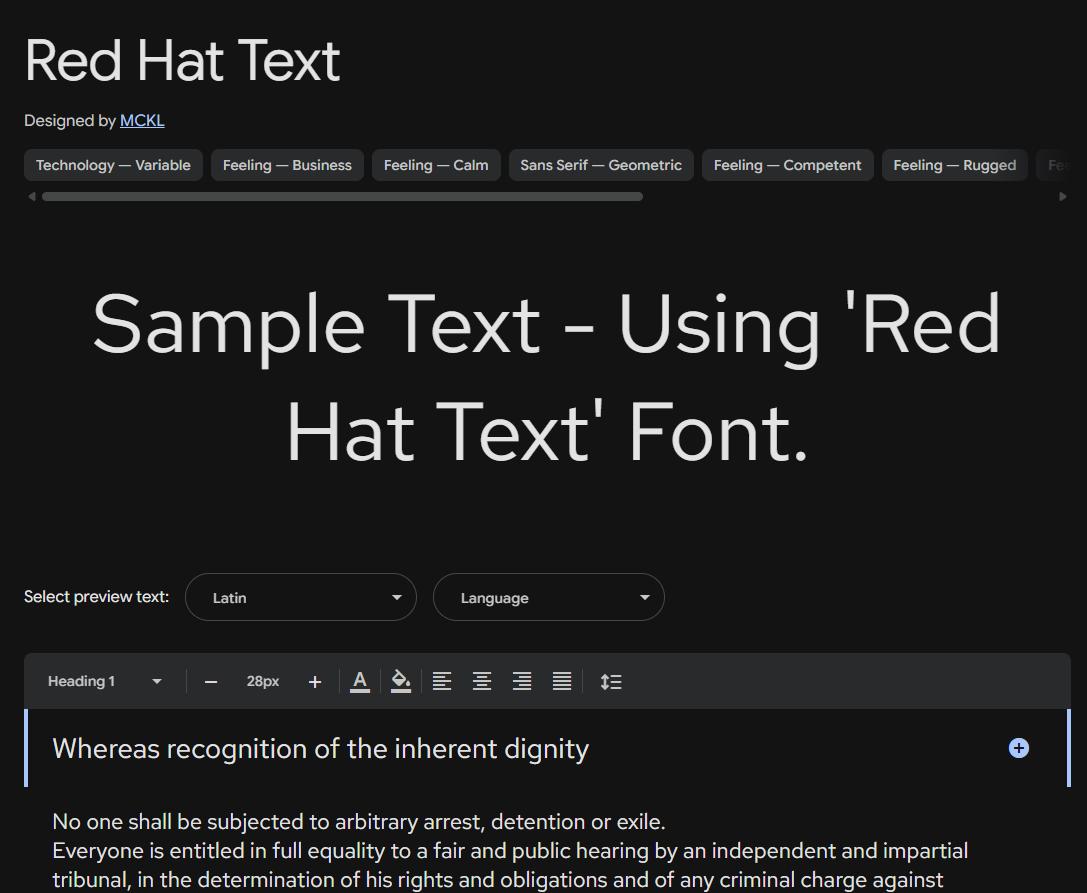Click the horizontal tag scrollbar thumb
Screen dimensions: 1087x893
[342, 197]
